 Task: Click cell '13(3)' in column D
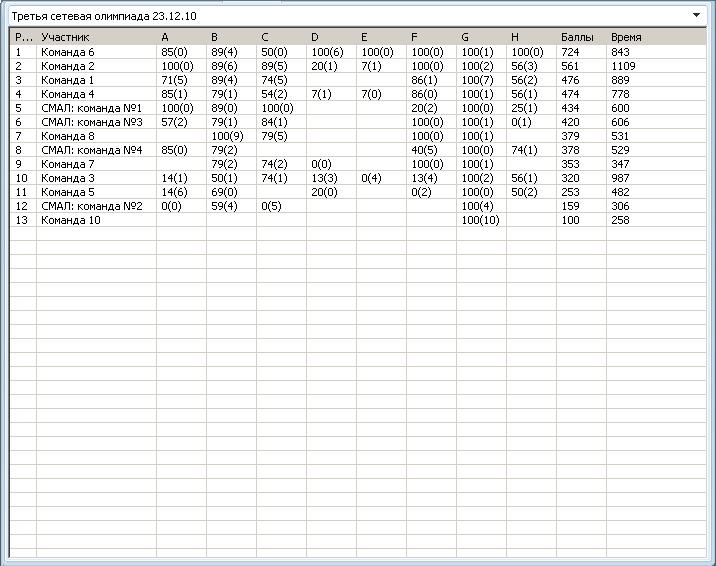pos(324,178)
